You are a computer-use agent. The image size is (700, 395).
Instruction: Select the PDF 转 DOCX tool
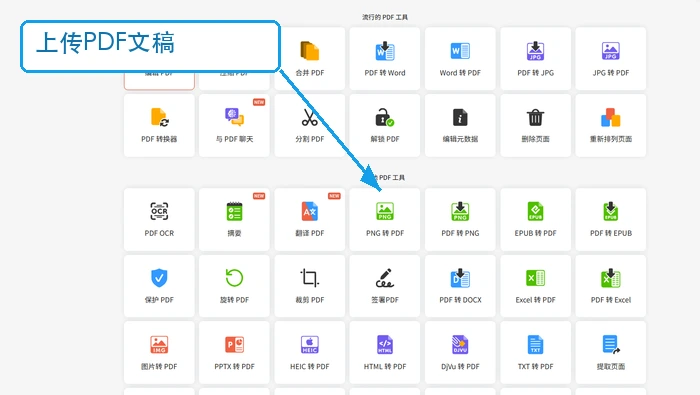(x=460, y=286)
